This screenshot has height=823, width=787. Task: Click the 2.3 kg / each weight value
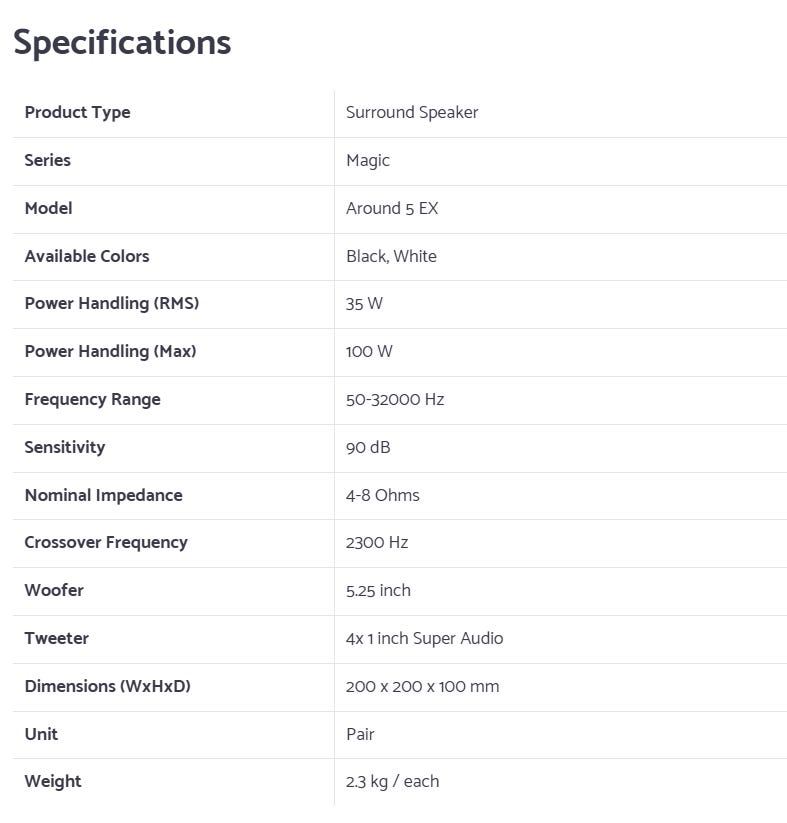(x=392, y=781)
